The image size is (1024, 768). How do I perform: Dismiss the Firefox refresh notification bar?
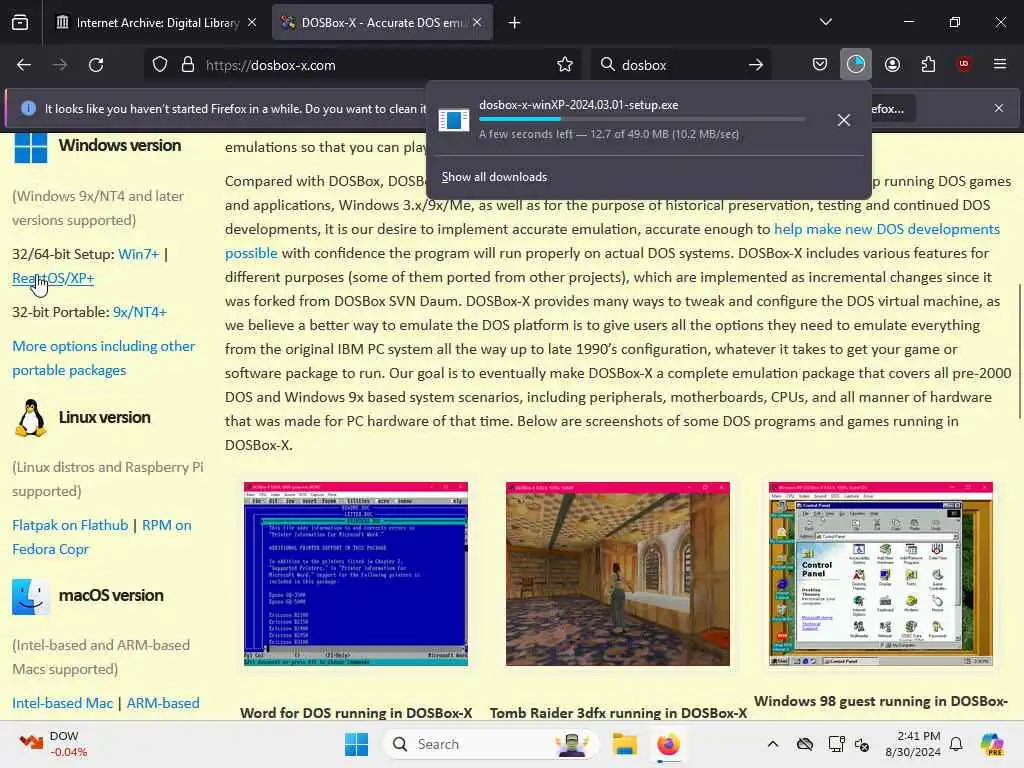click(999, 108)
